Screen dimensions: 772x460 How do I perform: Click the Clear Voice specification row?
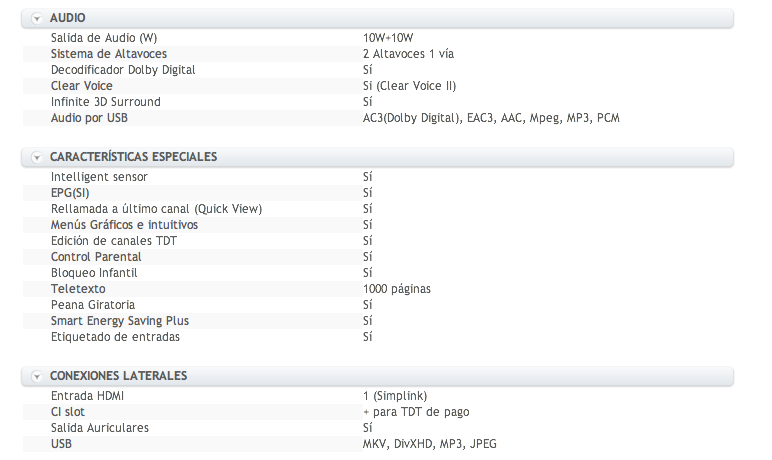[x=378, y=86]
